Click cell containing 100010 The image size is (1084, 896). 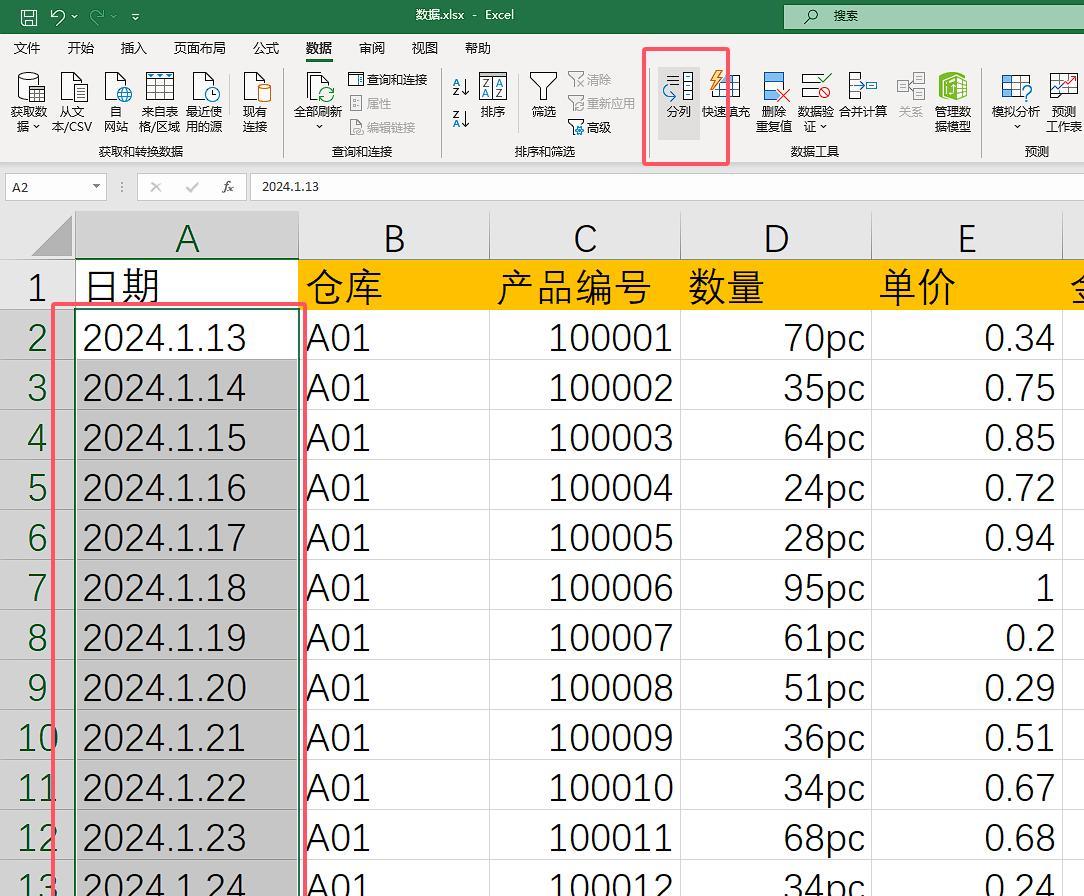585,787
